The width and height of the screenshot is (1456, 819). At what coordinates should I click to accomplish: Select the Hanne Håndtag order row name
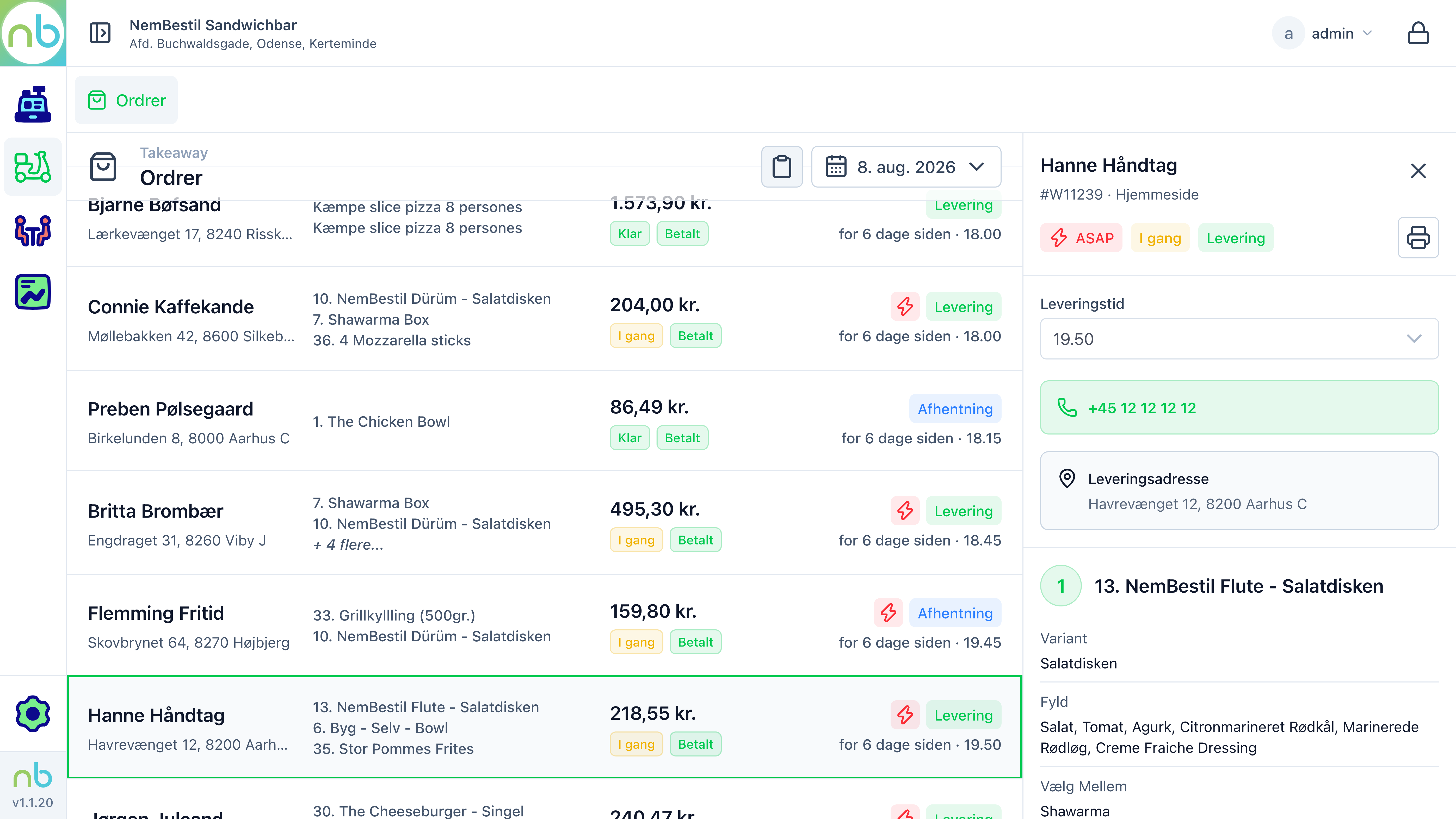click(x=156, y=715)
